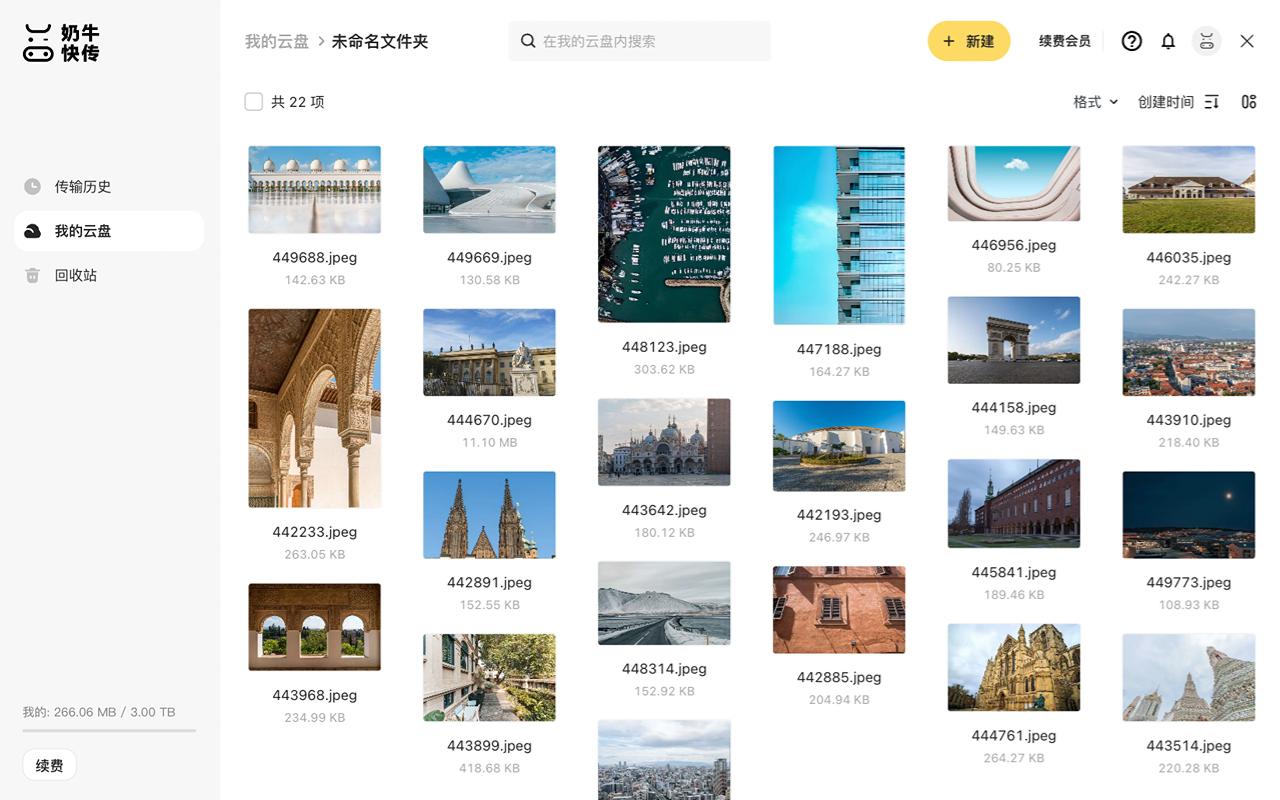Click the clock icon beside 传输历史

pyautogui.click(x=33, y=187)
